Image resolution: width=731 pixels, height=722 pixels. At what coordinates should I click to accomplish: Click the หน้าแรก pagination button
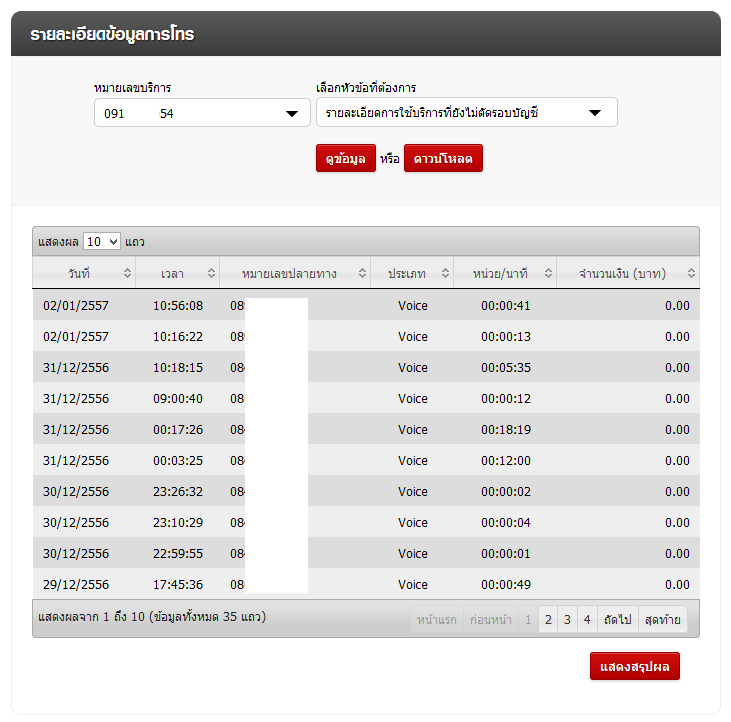click(x=437, y=619)
